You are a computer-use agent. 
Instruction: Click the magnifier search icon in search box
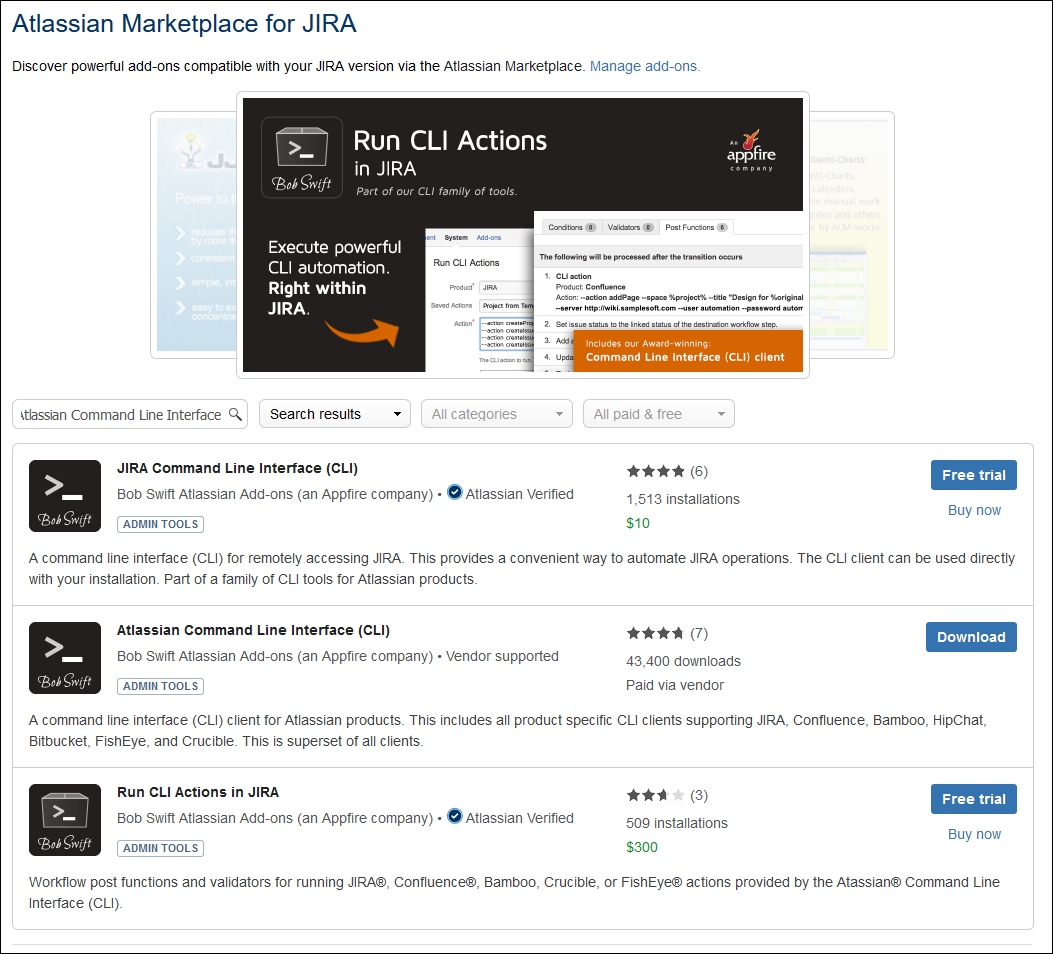(x=235, y=414)
